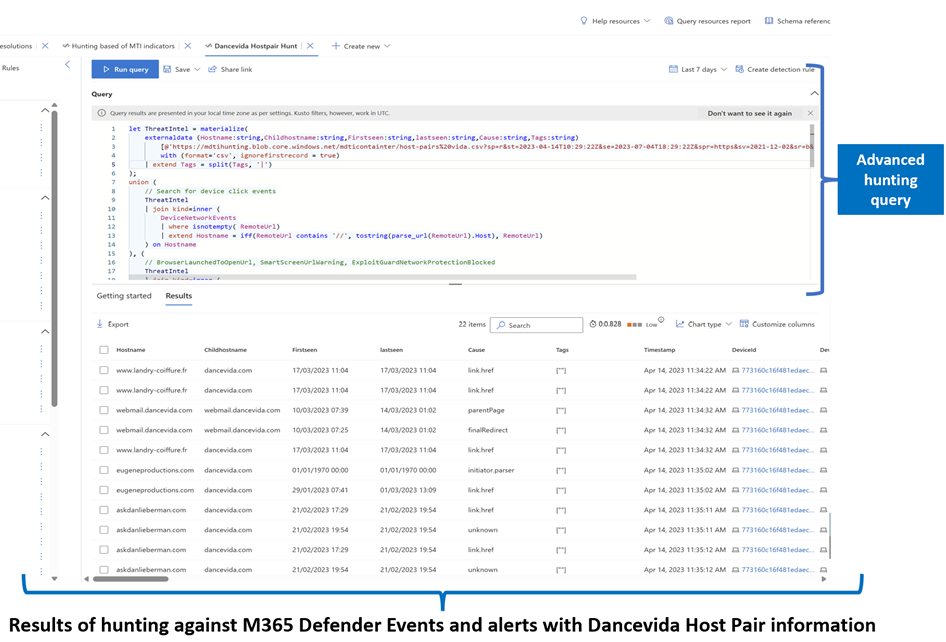Check the askdanlieberman.com 21/02/2023 17:29 first row checkbox
The image size is (946, 642).
tap(104, 510)
